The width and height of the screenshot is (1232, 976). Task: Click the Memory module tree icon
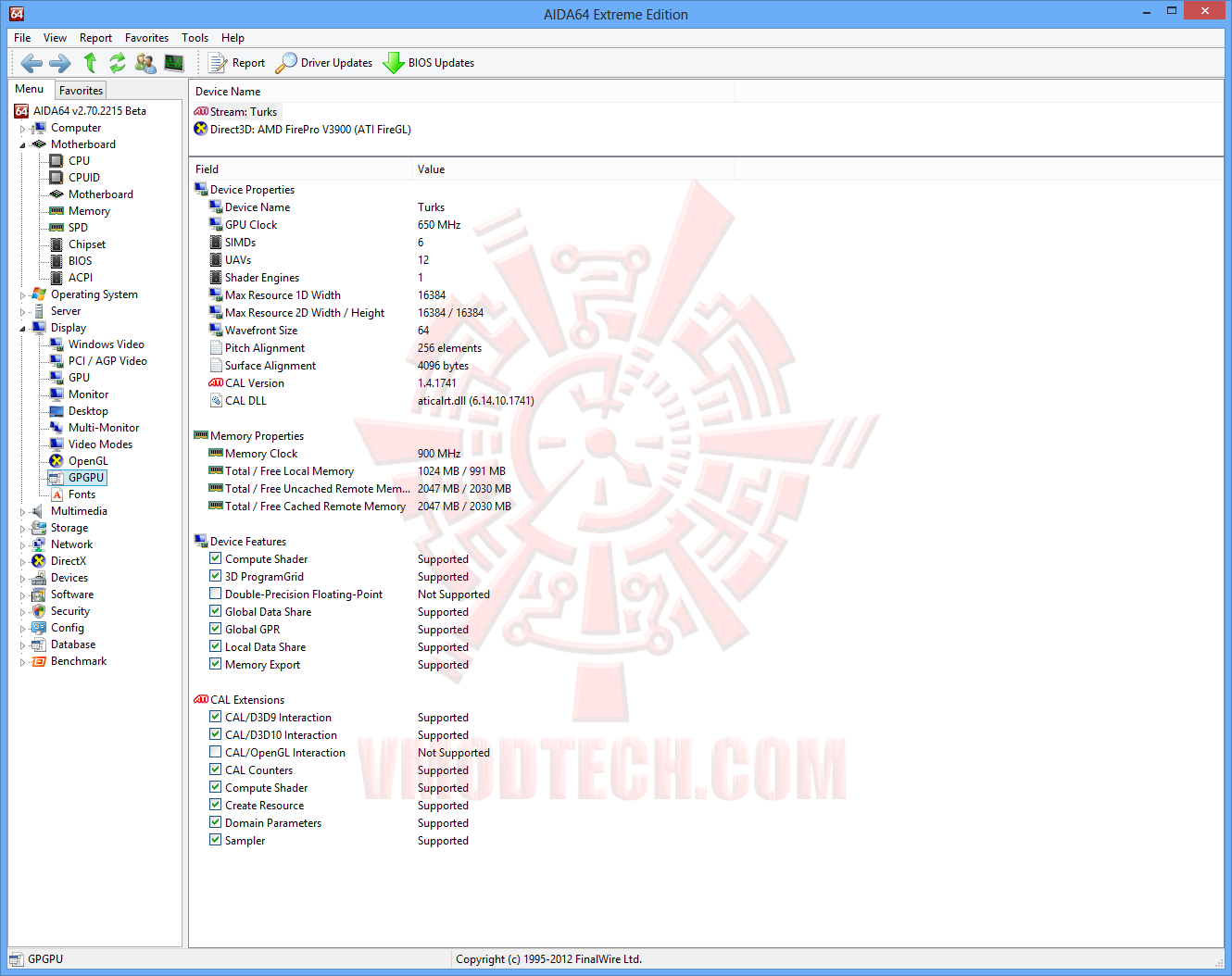click(57, 211)
